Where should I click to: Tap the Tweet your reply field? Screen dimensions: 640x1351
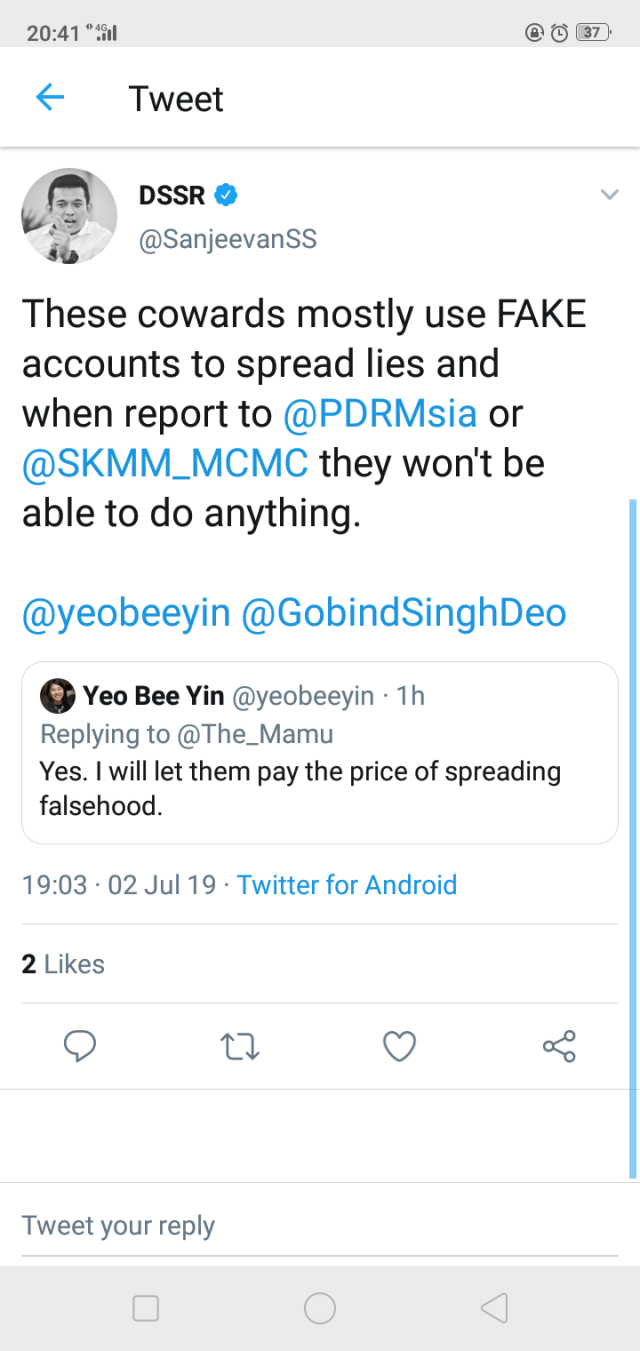pos(320,1226)
